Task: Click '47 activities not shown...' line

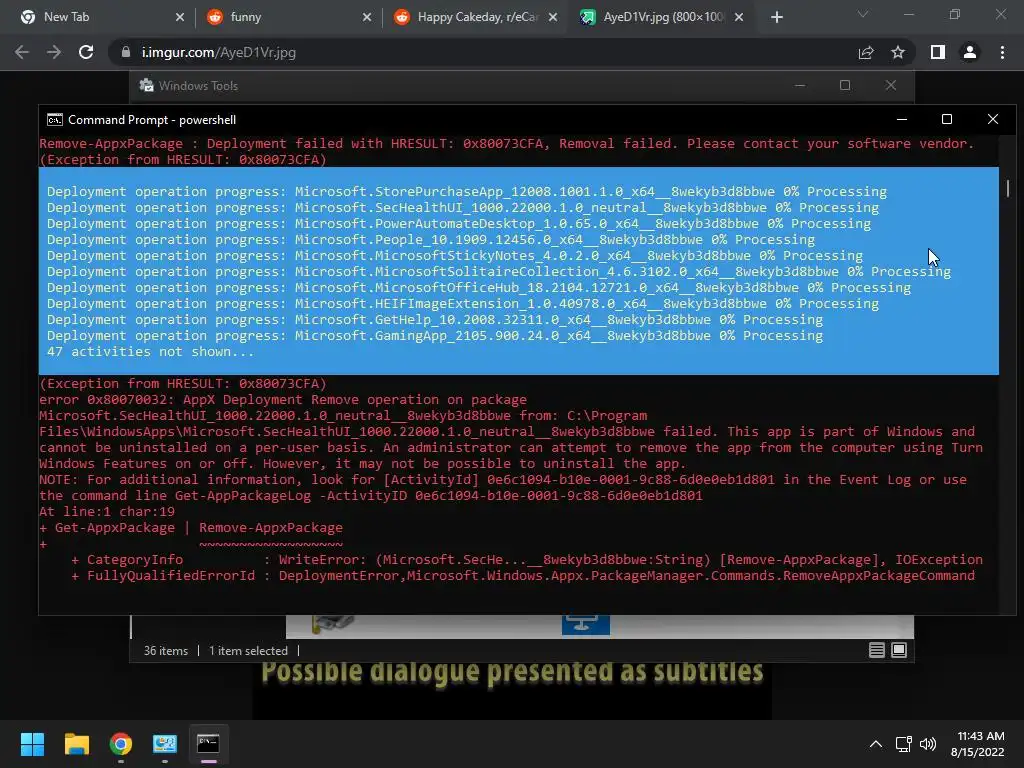Action: click(x=150, y=351)
